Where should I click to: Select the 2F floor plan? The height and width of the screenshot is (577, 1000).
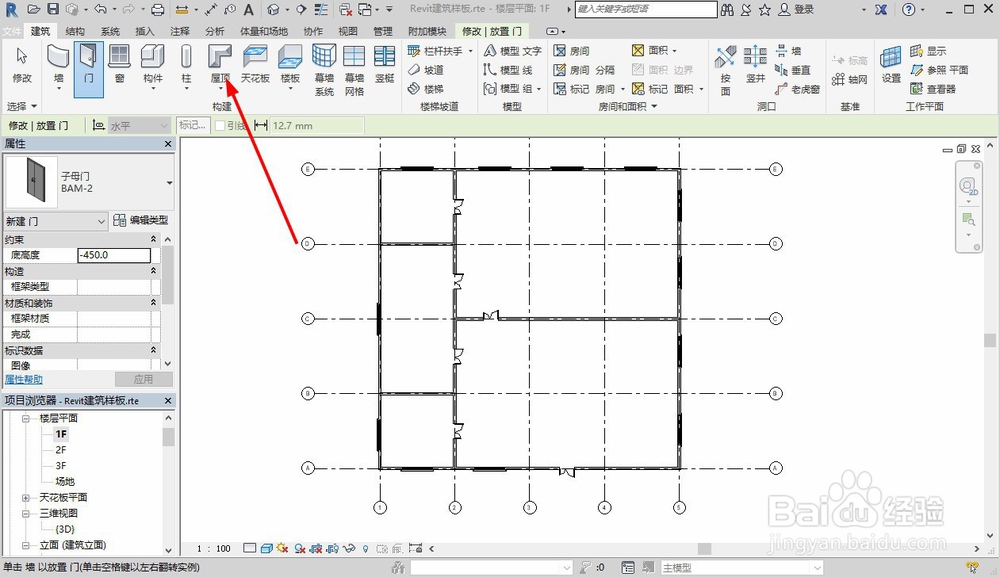coord(61,450)
